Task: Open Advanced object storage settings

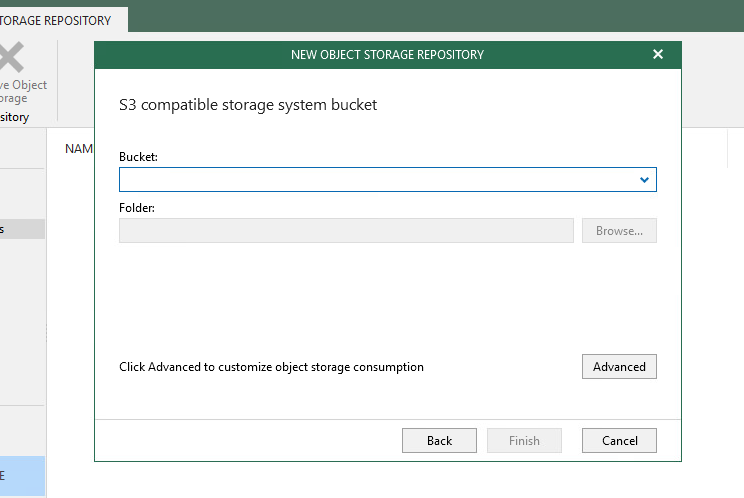Action: coord(619,366)
